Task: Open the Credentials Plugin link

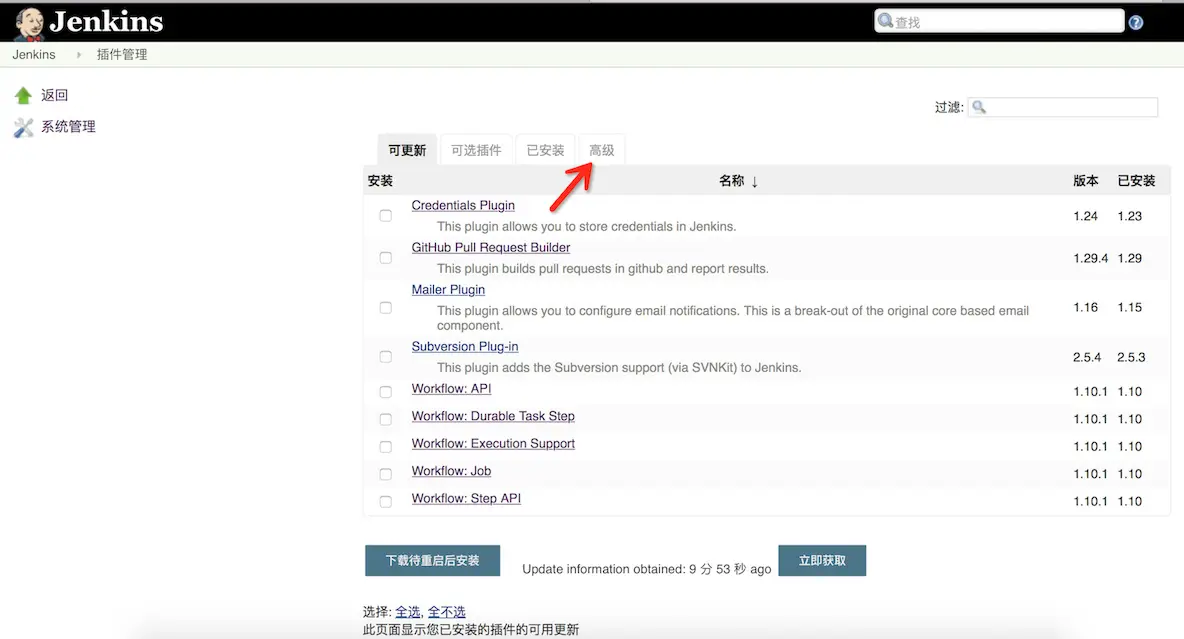Action: (x=463, y=205)
